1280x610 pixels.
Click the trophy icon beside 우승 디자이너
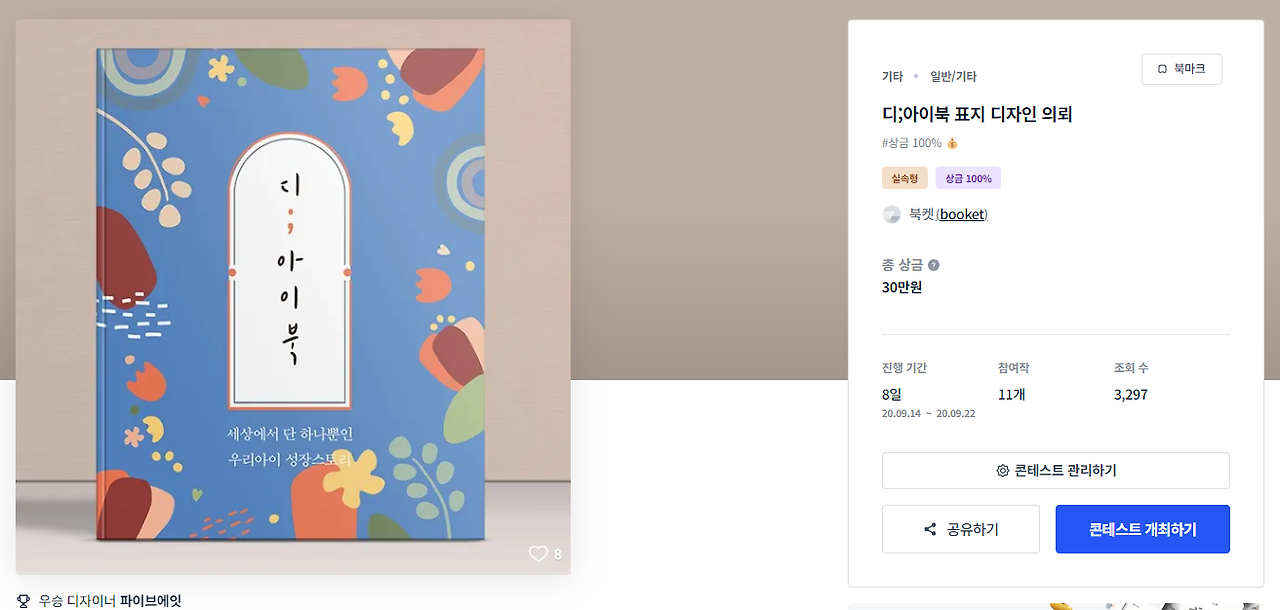click(24, 601)
